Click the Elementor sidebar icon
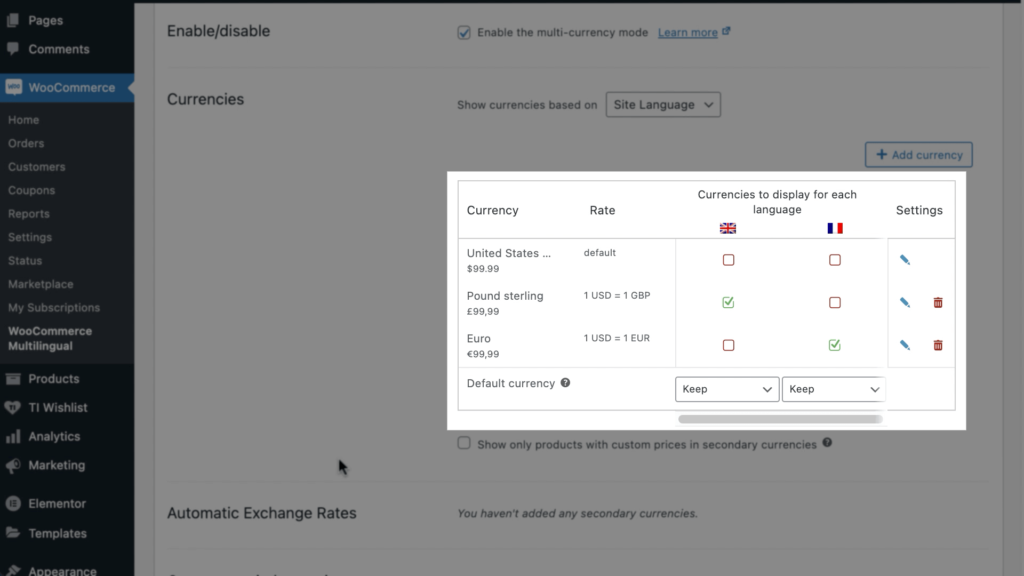1024x576 pixels. [x=13, y=504]
